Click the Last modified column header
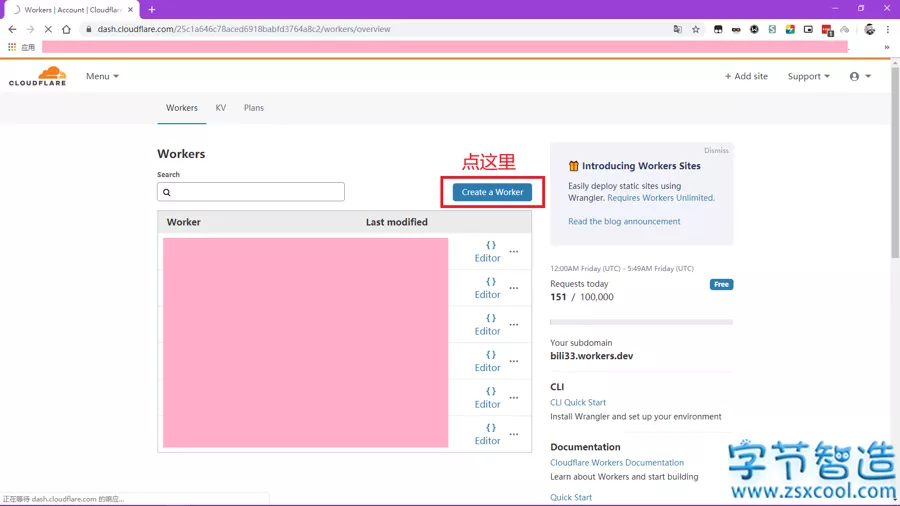900x506 pixels. (x=397, y=222)
